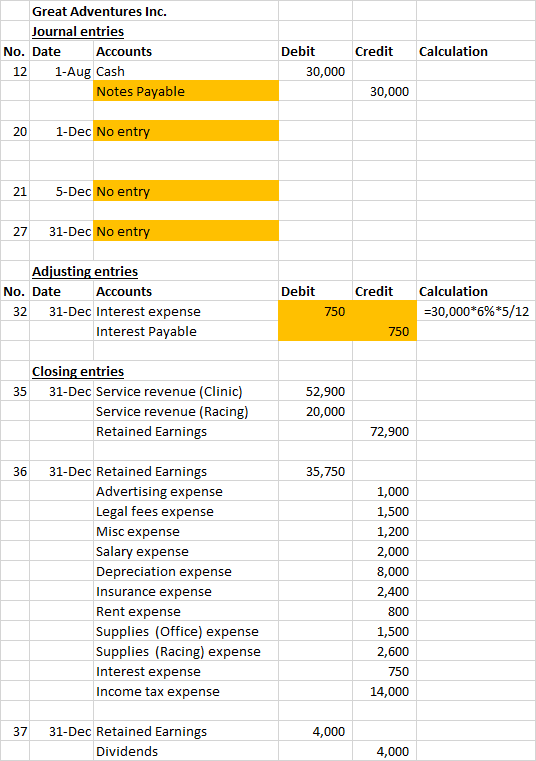
Task: Click the Income tax expense 14,000 credit
Action: (385, 691)
